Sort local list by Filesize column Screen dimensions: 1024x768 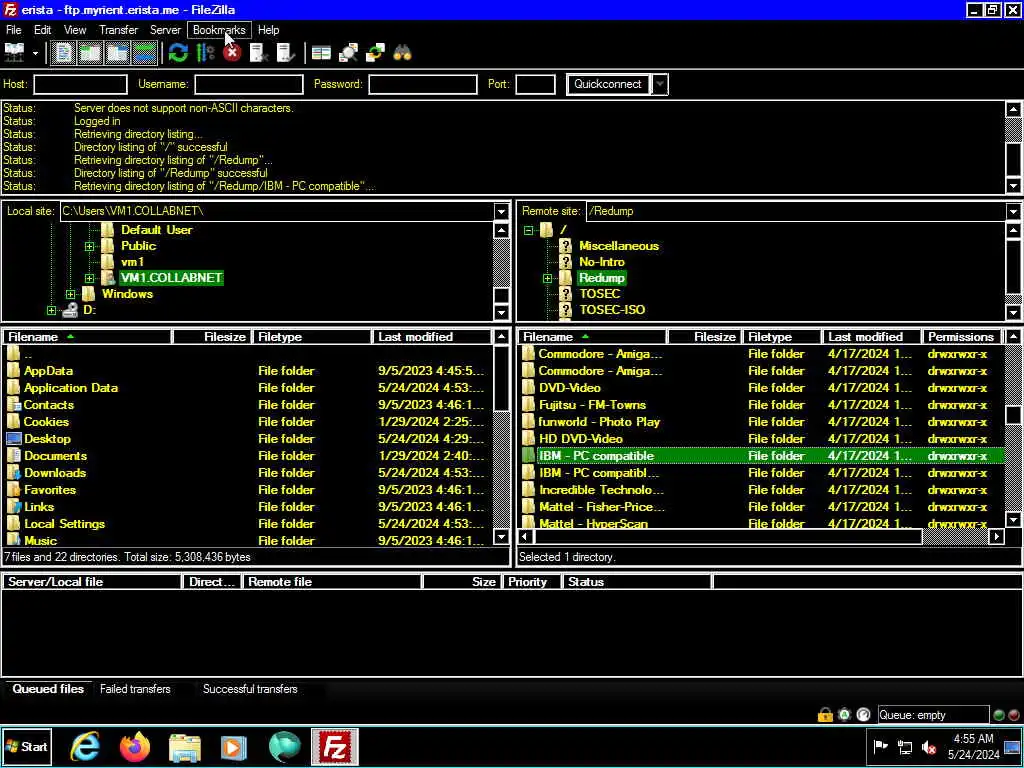[212, 337]
